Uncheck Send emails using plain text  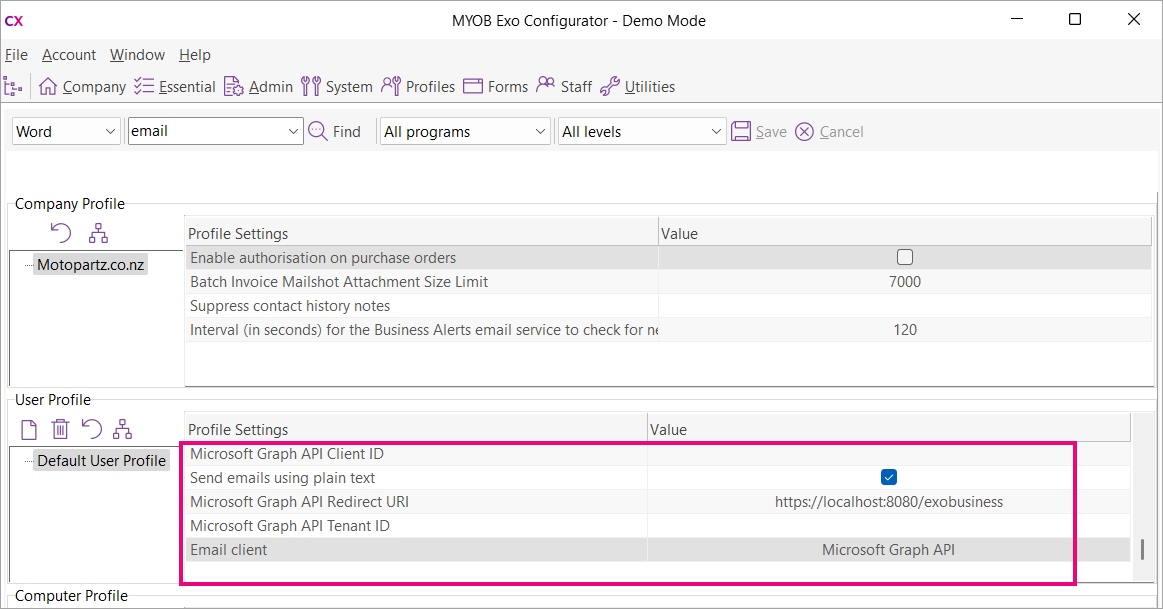(x=888, y=477)
